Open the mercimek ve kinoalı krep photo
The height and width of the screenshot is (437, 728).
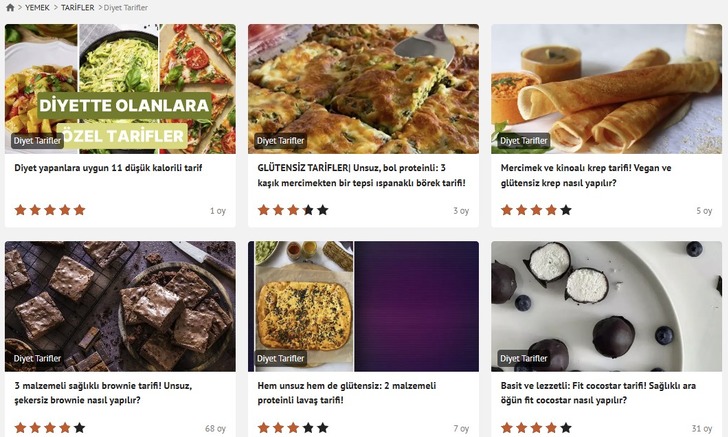tap(606, 89)
